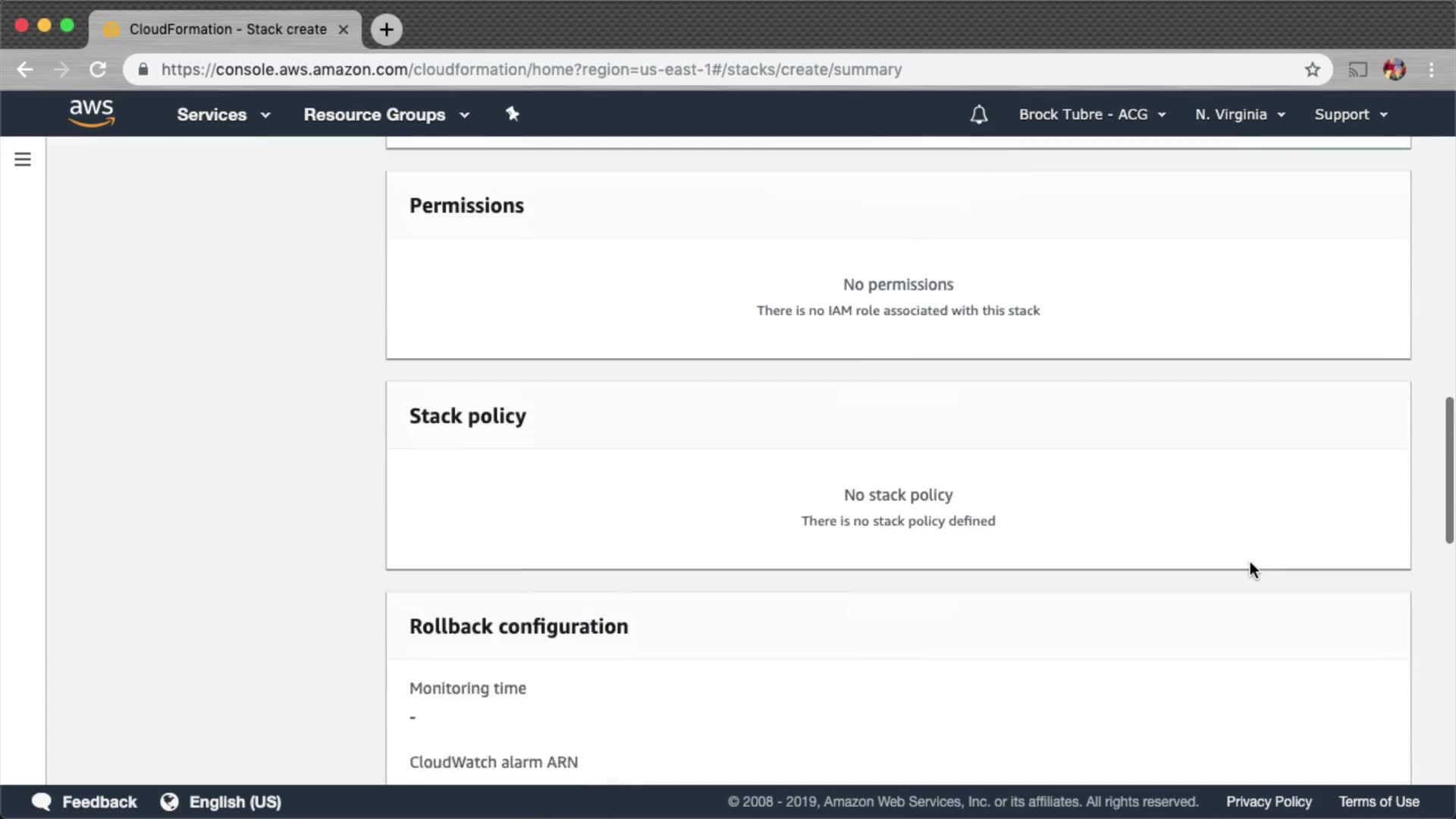The height and width of the screenshot is (819, 1456).
Task: Open the Brock Tubre - ACG account menu
Action: pyautogui.click(x=1092, y=115)
